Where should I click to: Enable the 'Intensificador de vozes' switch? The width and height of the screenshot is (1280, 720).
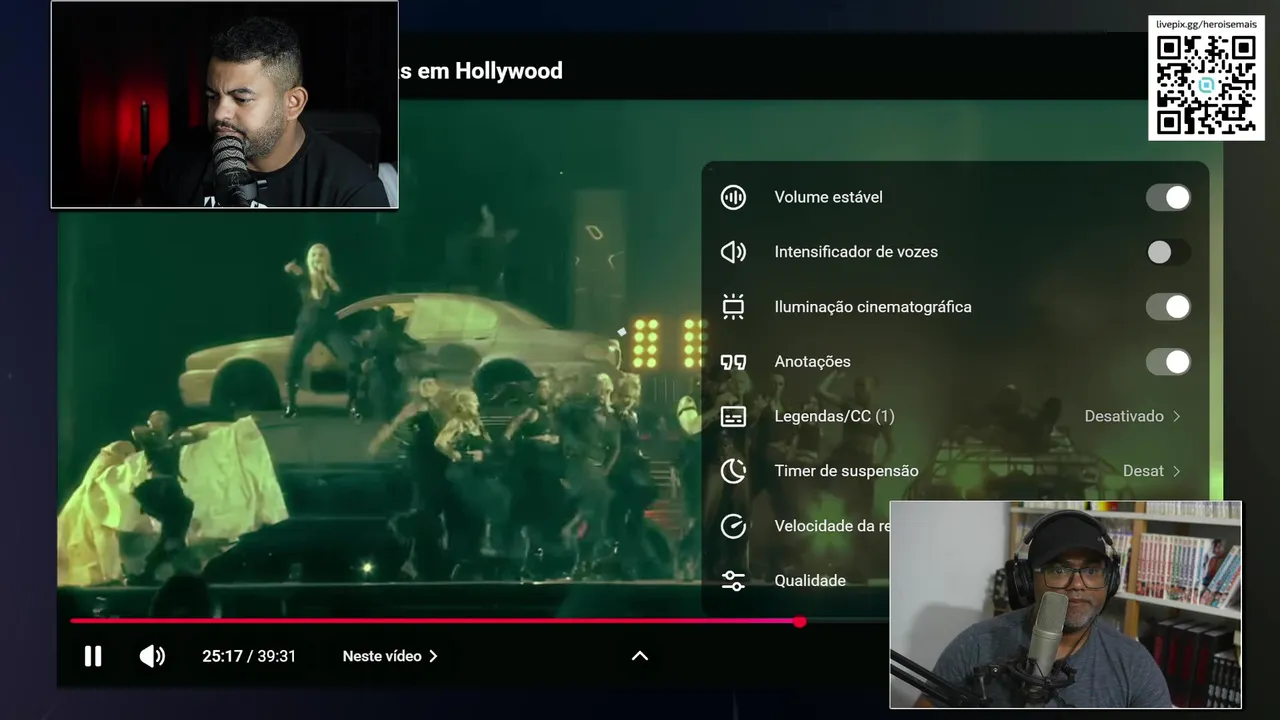coord(1168,252)
